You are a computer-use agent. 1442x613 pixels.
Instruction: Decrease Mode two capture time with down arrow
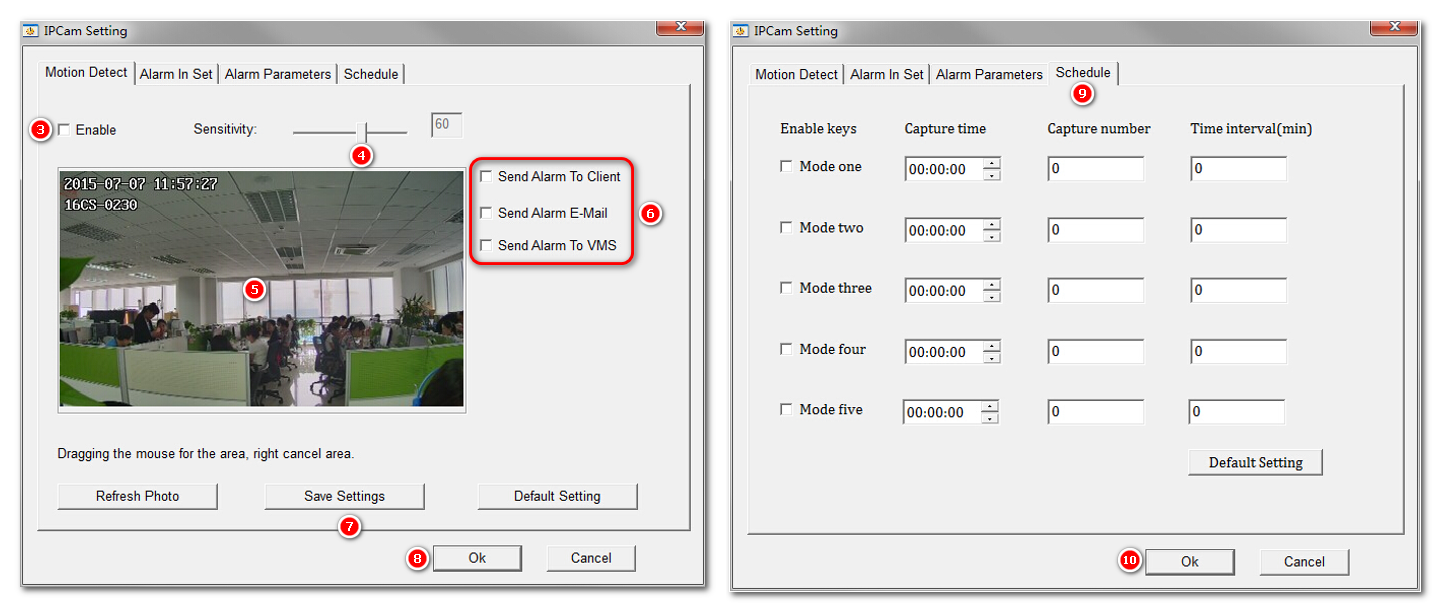coord(991,237)
